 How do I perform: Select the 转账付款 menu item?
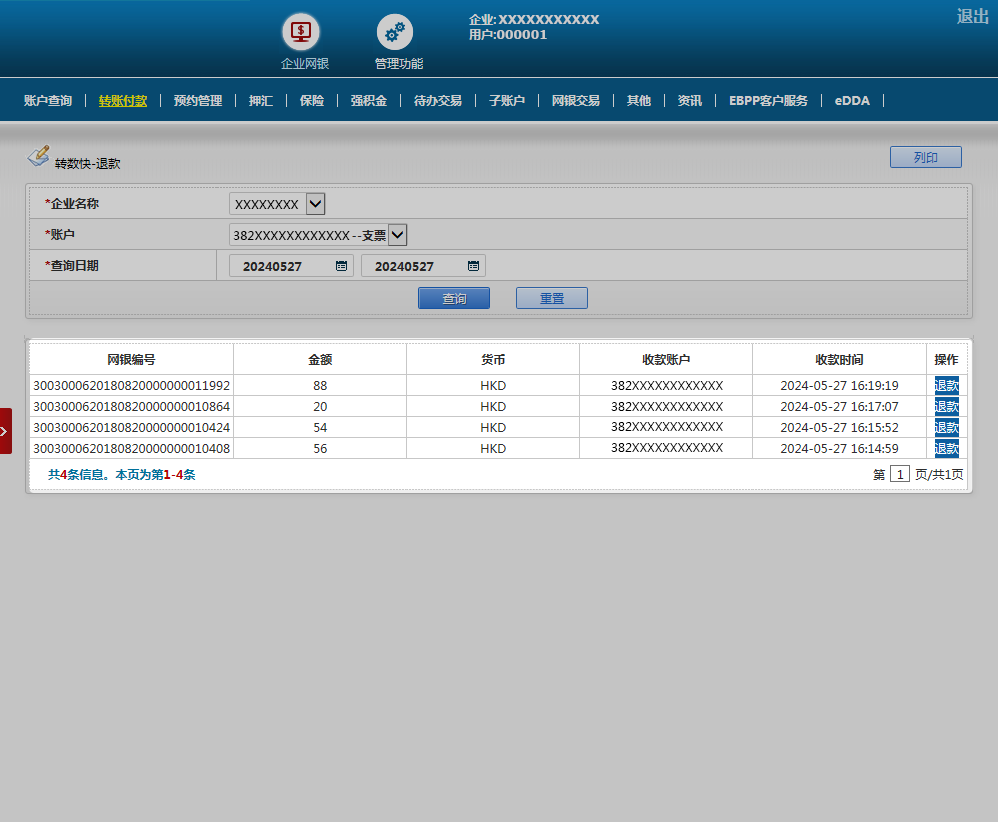point(123,101)
